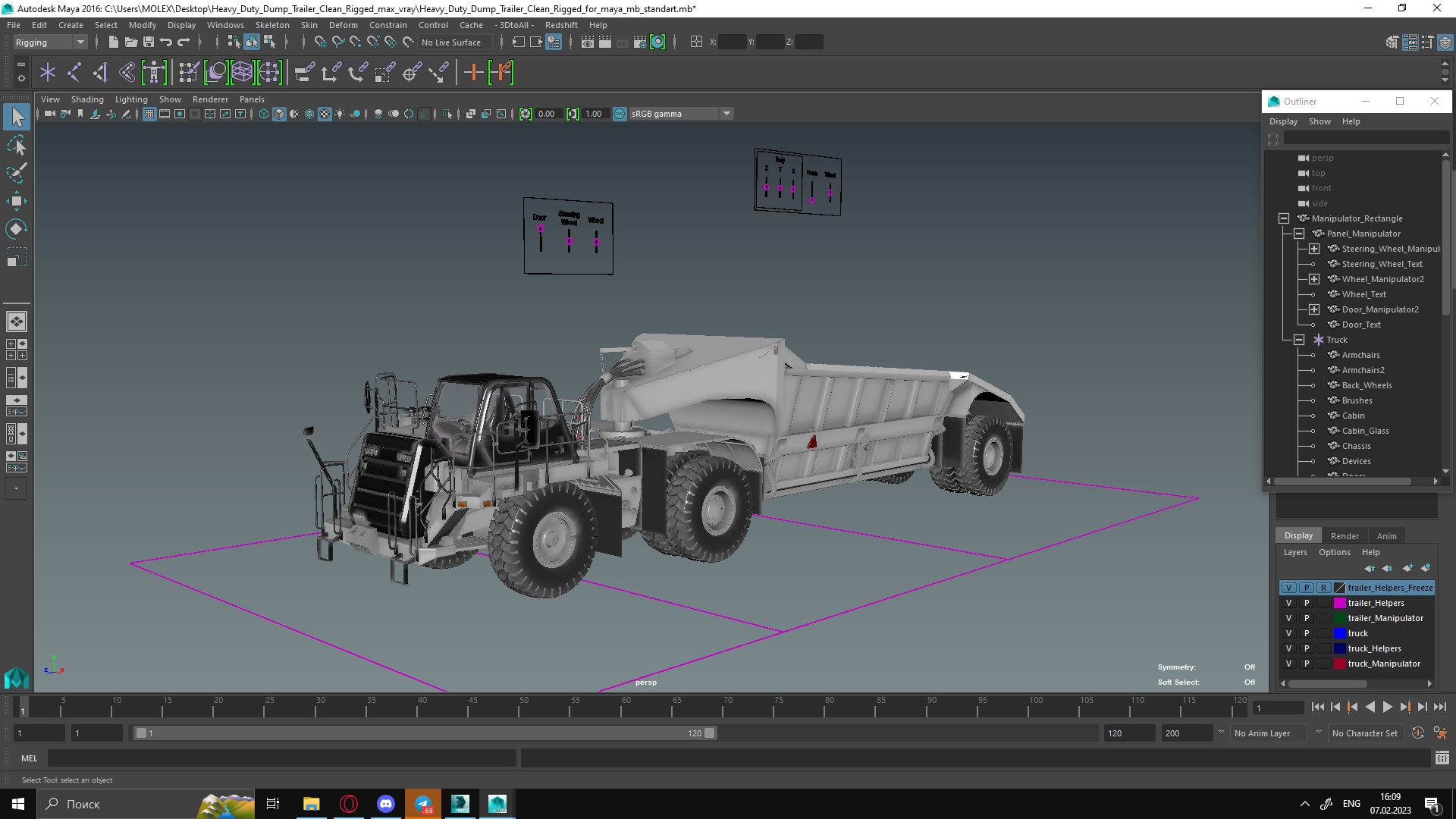Activate the Lasso select tool
This screenshot has height=819, width=1456.
pyautogui.click(x=17, y=145)
